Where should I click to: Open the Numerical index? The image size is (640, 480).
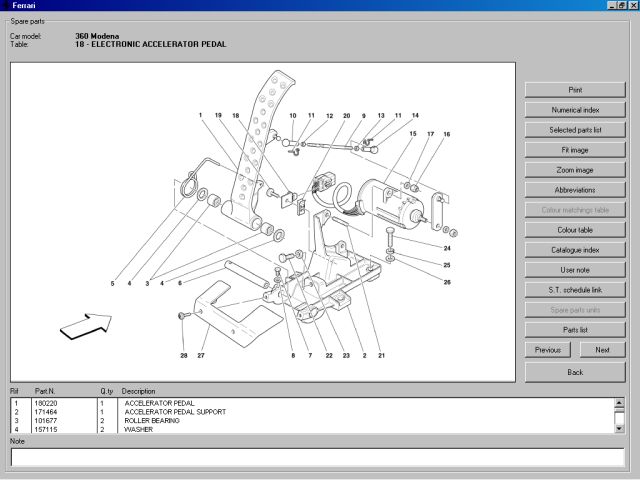(575, 110)
